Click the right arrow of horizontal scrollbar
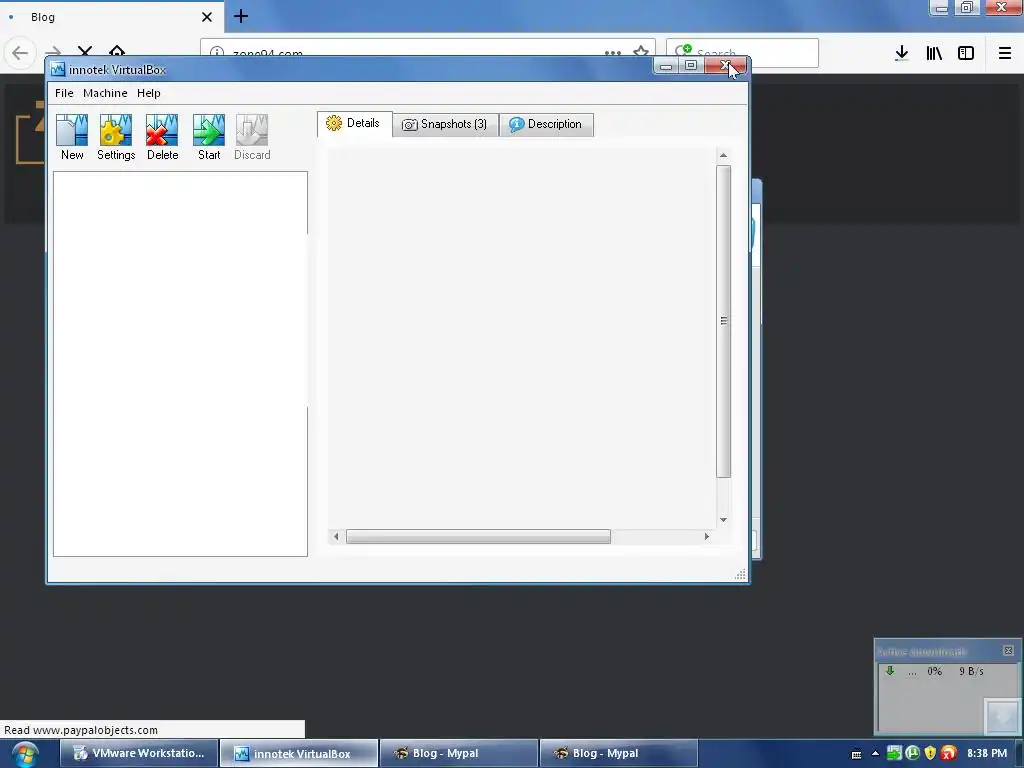The image size is (1024, 768). pos(706,536)
